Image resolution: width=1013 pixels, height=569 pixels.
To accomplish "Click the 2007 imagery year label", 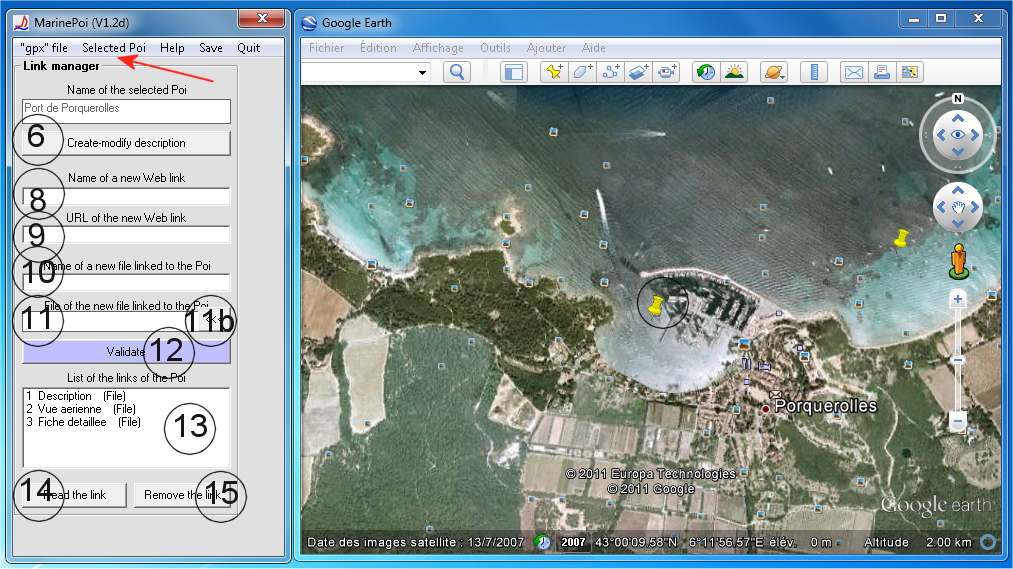I will pos(572,542).
